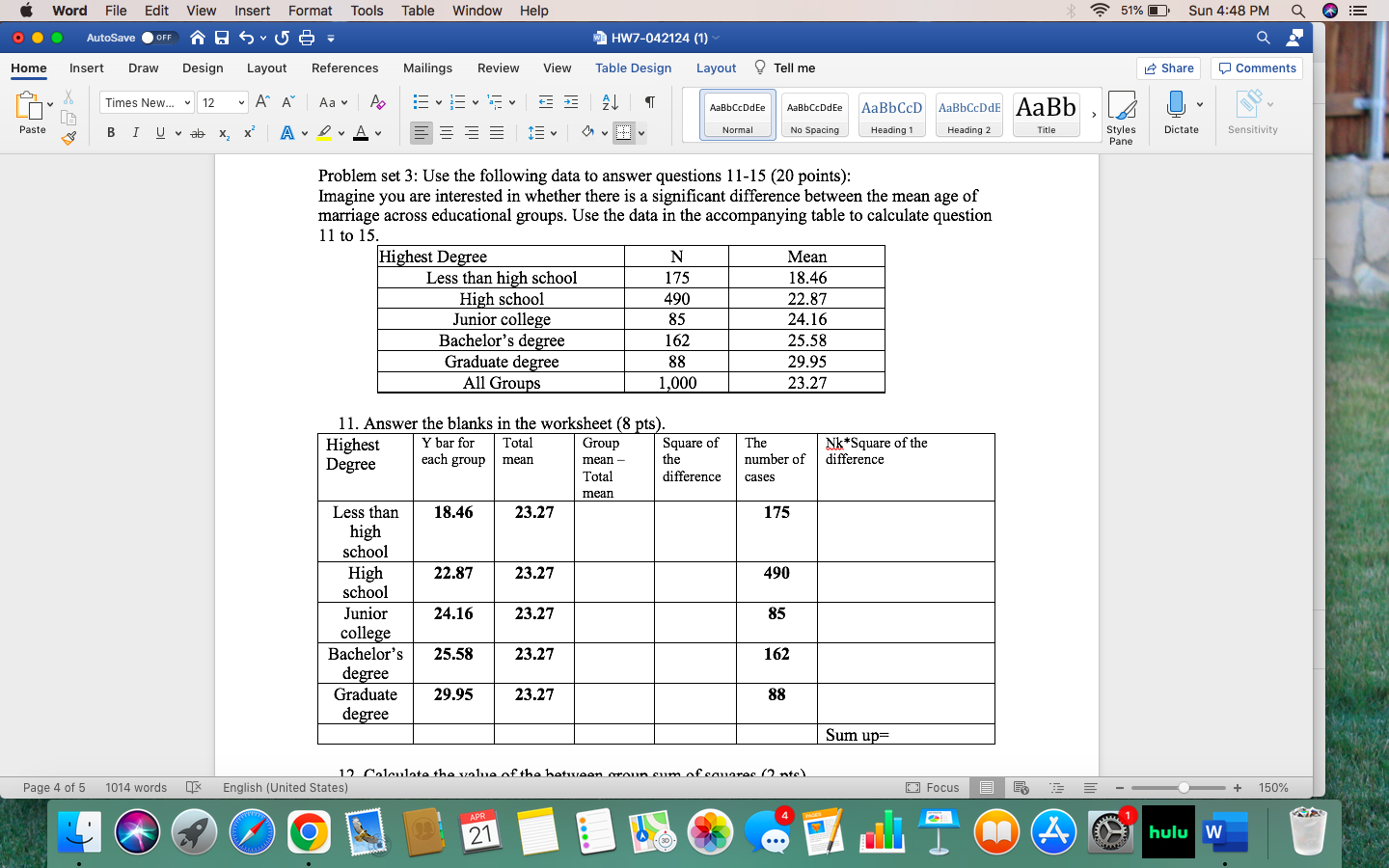Select the strikethrough icon

[198, 132]
